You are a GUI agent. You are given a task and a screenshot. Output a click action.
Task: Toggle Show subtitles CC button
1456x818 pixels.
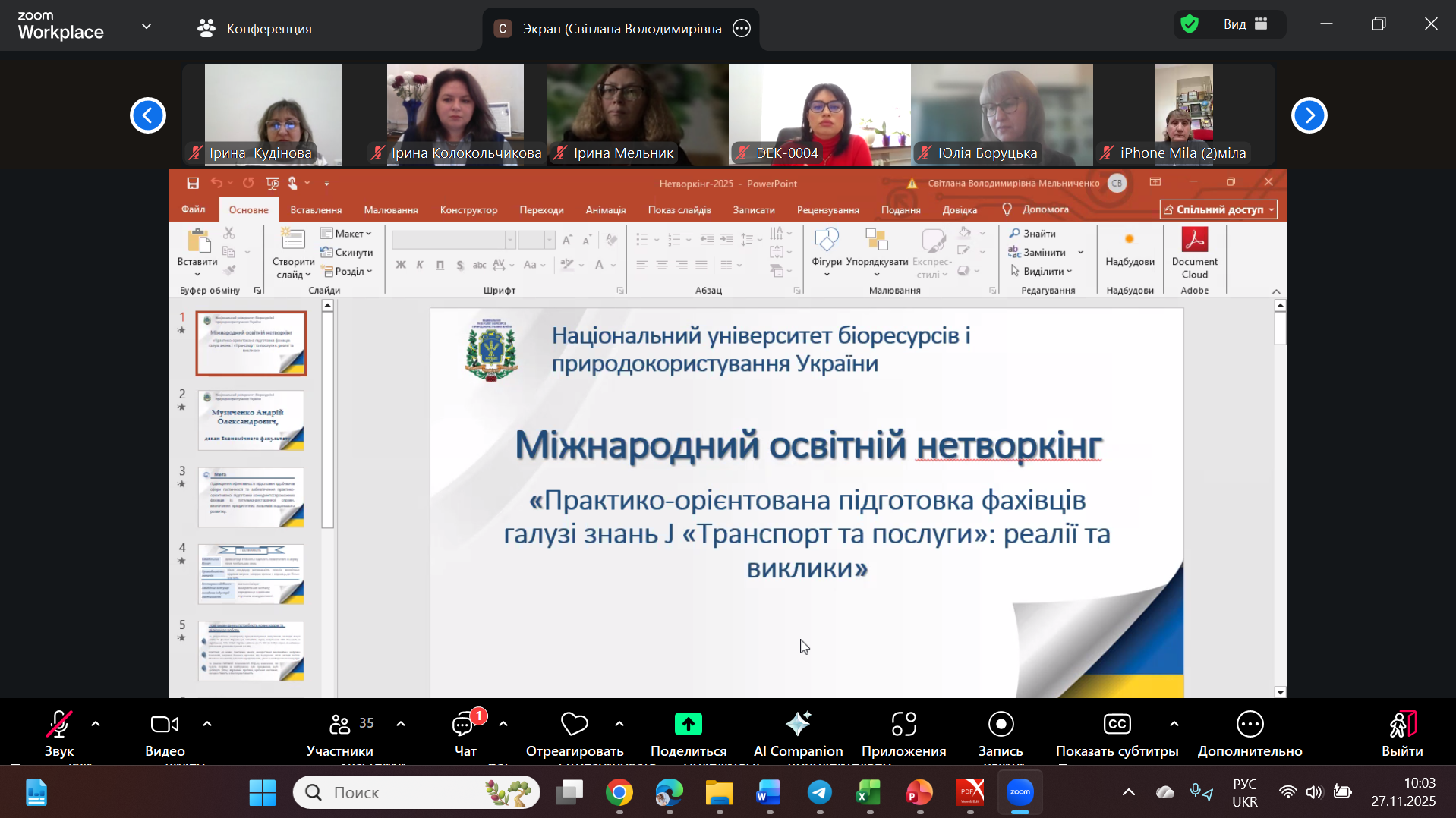point(1117,725)
